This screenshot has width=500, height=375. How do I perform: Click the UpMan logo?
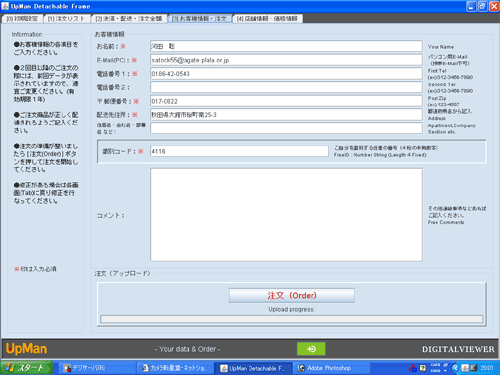point(27,349)
